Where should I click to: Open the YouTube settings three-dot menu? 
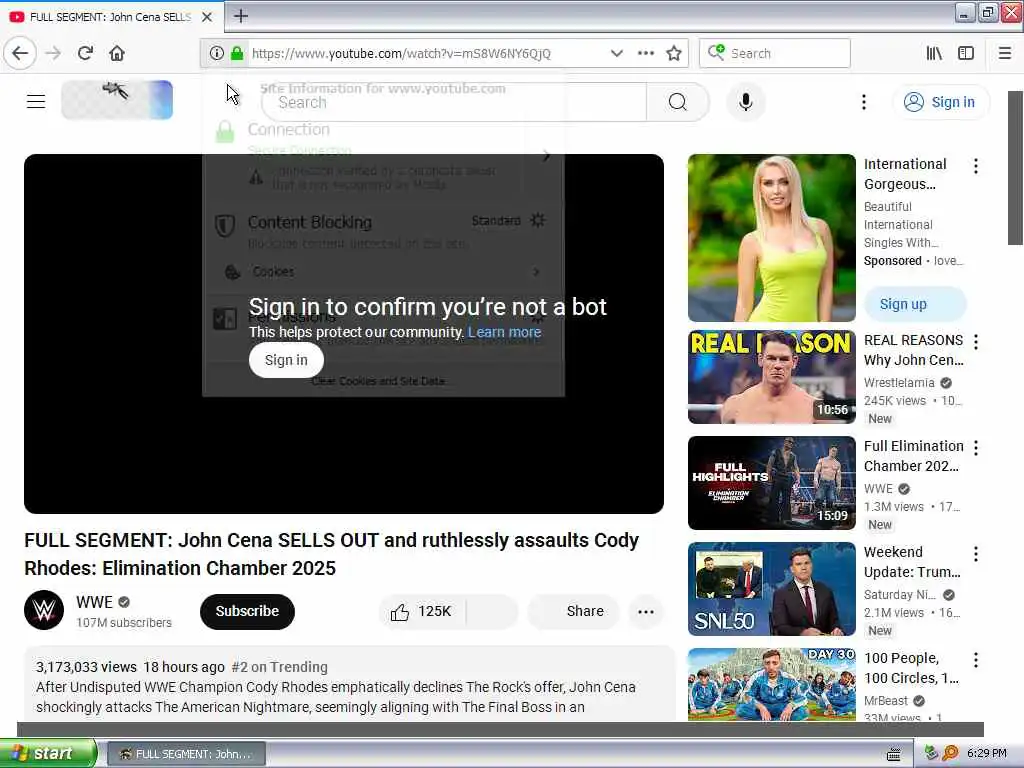tap(863, 102)
